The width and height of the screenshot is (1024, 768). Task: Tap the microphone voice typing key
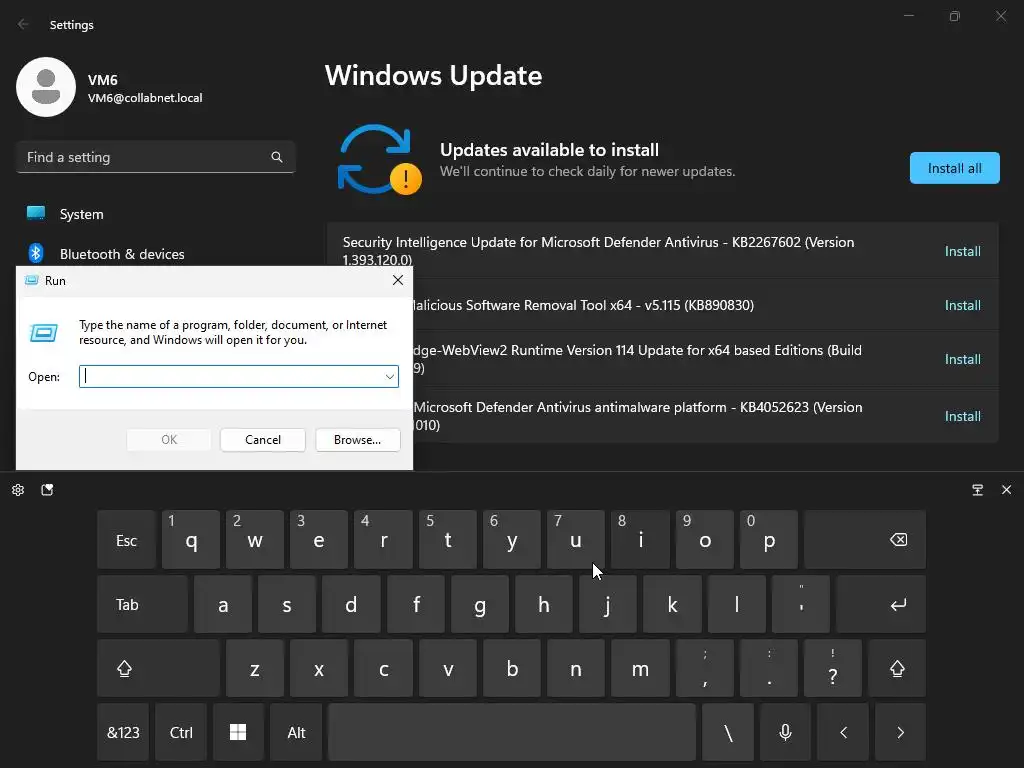click(785, 732)
